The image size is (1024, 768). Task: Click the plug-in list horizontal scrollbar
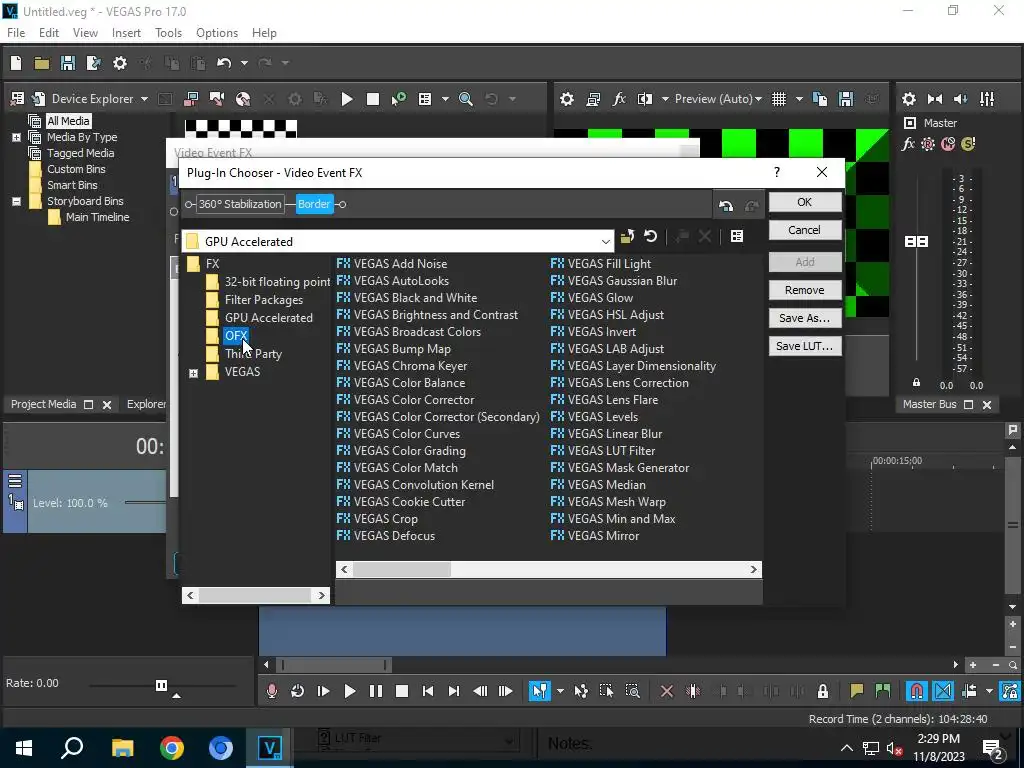(x=549, y=569)
